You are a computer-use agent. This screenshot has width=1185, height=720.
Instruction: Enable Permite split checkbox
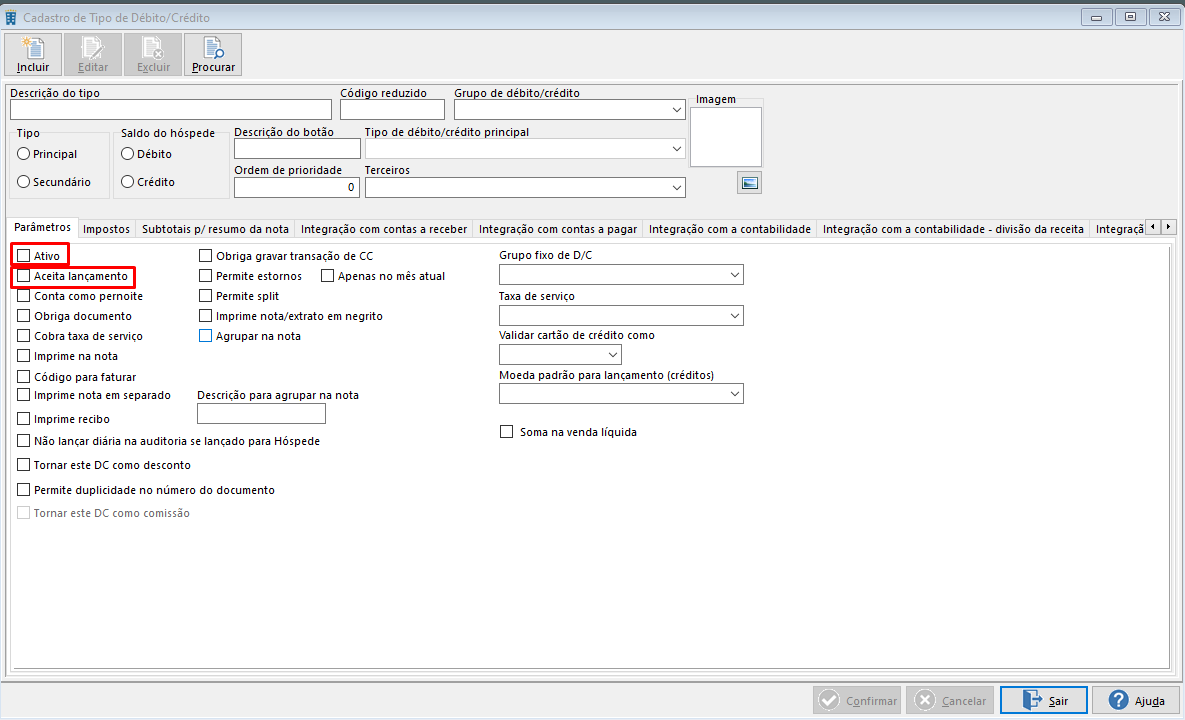click(x=206, y=296)
